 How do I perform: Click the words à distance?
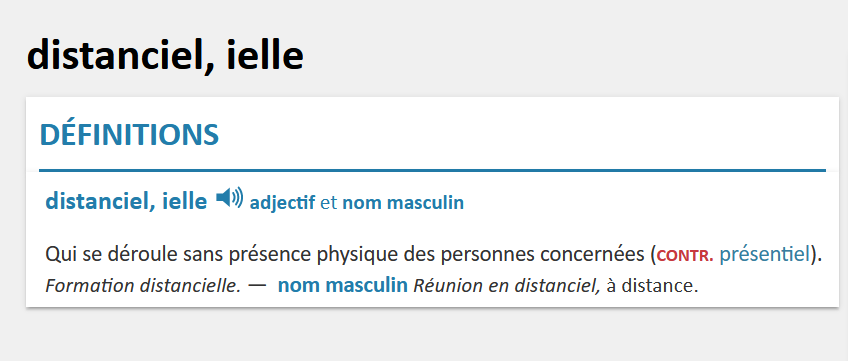click(x=652, y=285)
